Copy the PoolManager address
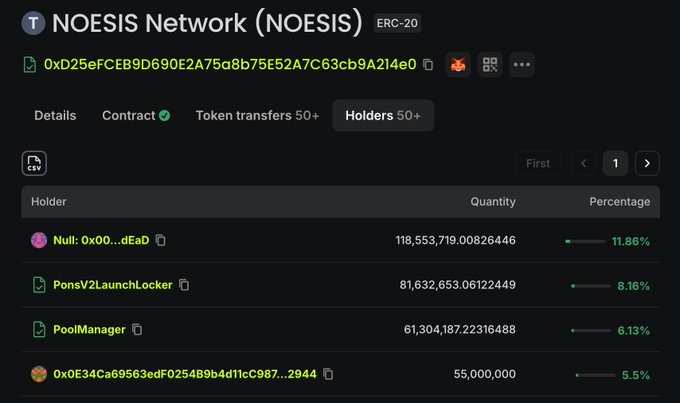 click(137, 330)
